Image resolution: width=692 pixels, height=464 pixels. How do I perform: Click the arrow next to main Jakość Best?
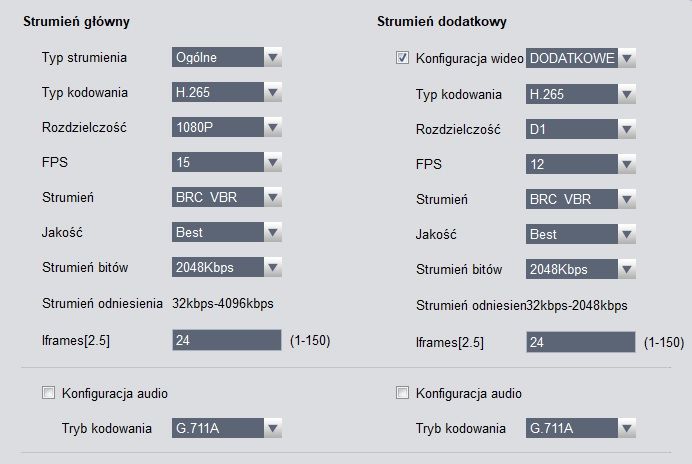pos(273,232)
